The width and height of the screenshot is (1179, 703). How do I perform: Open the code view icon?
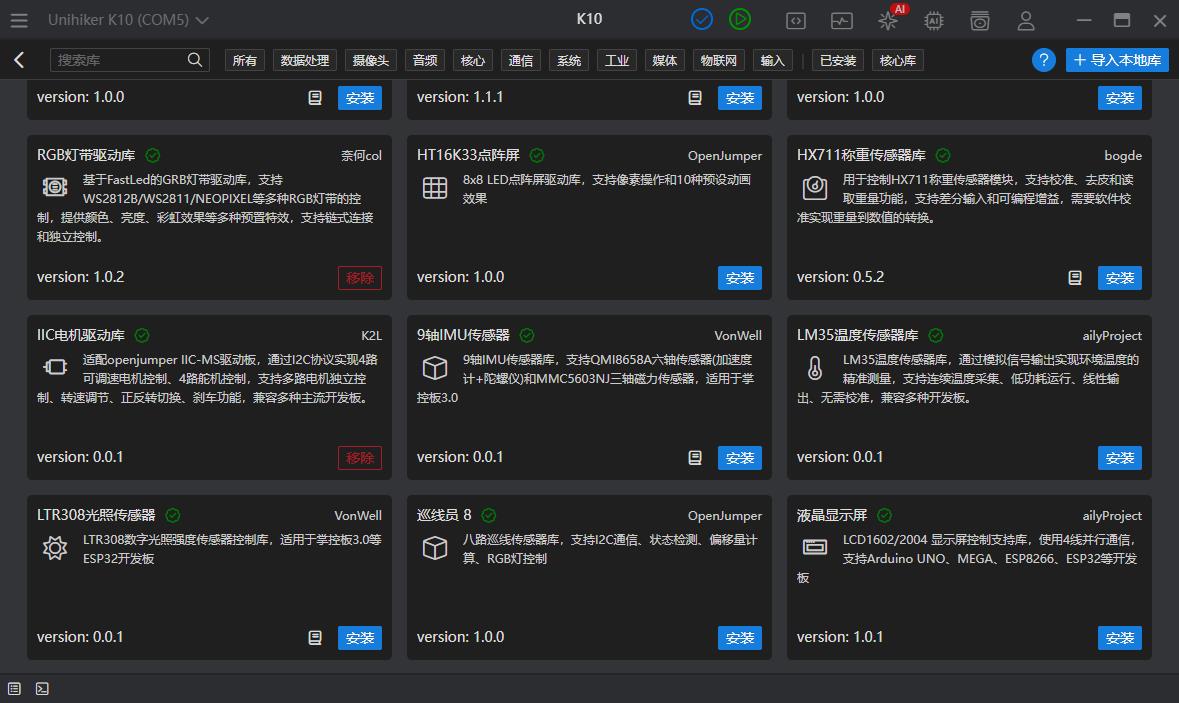tap(796, 21)
